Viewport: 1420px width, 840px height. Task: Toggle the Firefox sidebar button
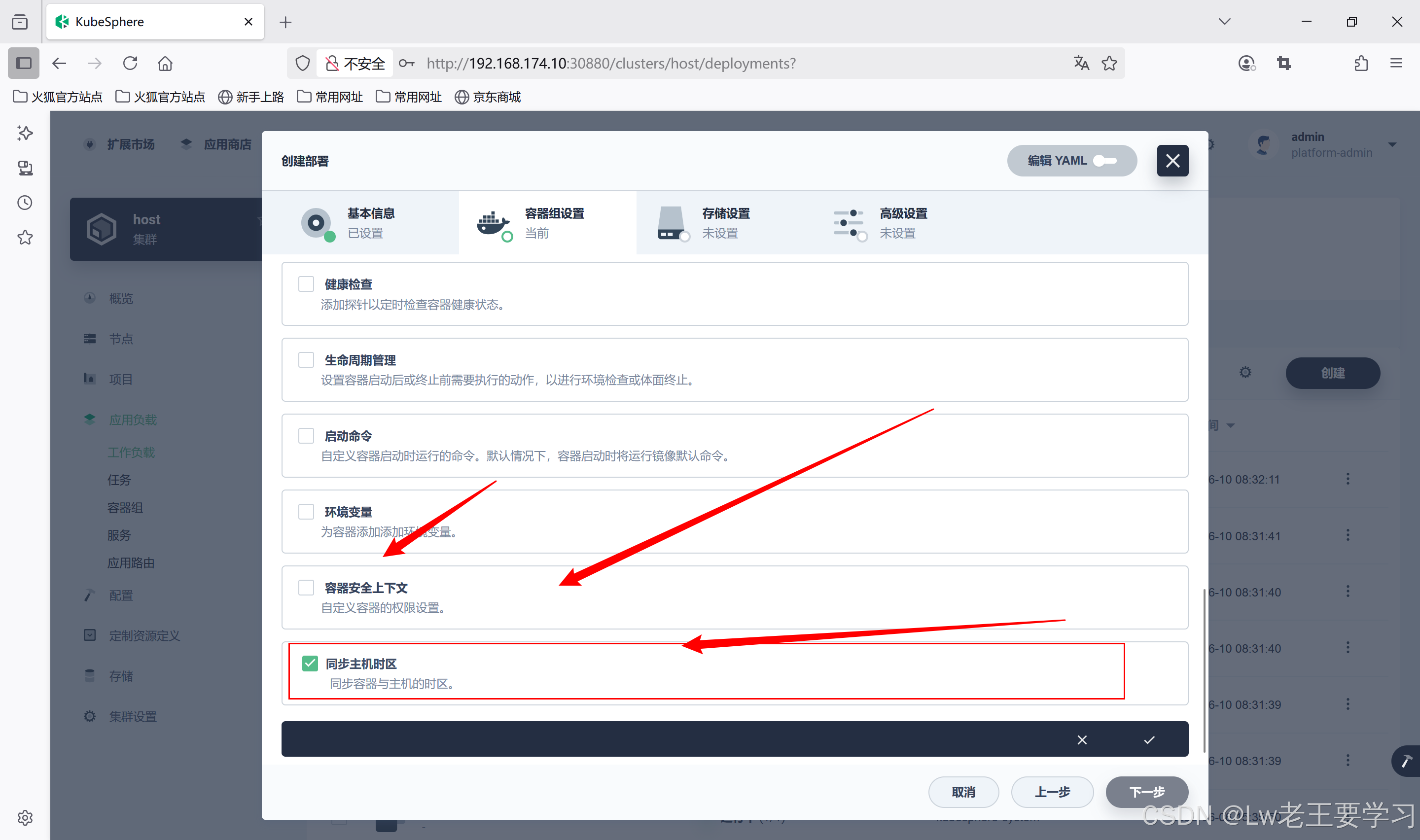23,63
